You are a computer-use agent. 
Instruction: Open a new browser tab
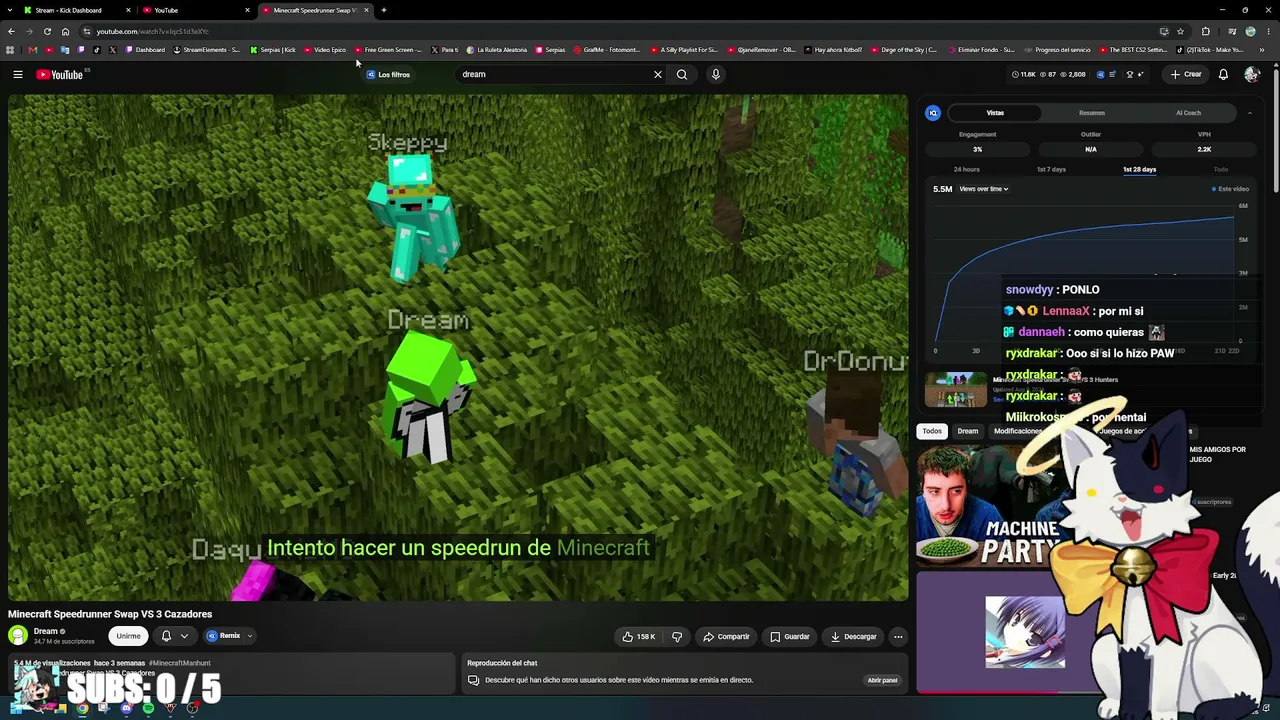click(384, 10)
